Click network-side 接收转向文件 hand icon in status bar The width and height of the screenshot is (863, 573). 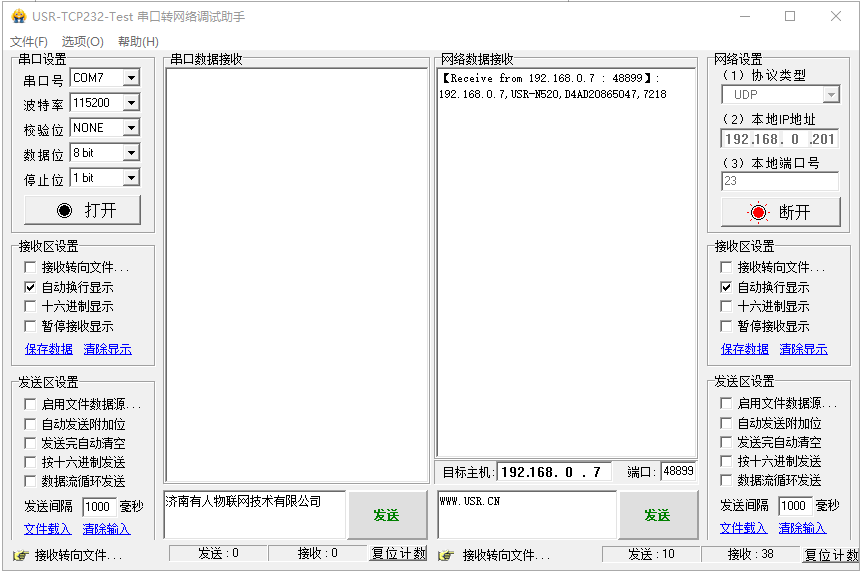[x=446, y=555]
